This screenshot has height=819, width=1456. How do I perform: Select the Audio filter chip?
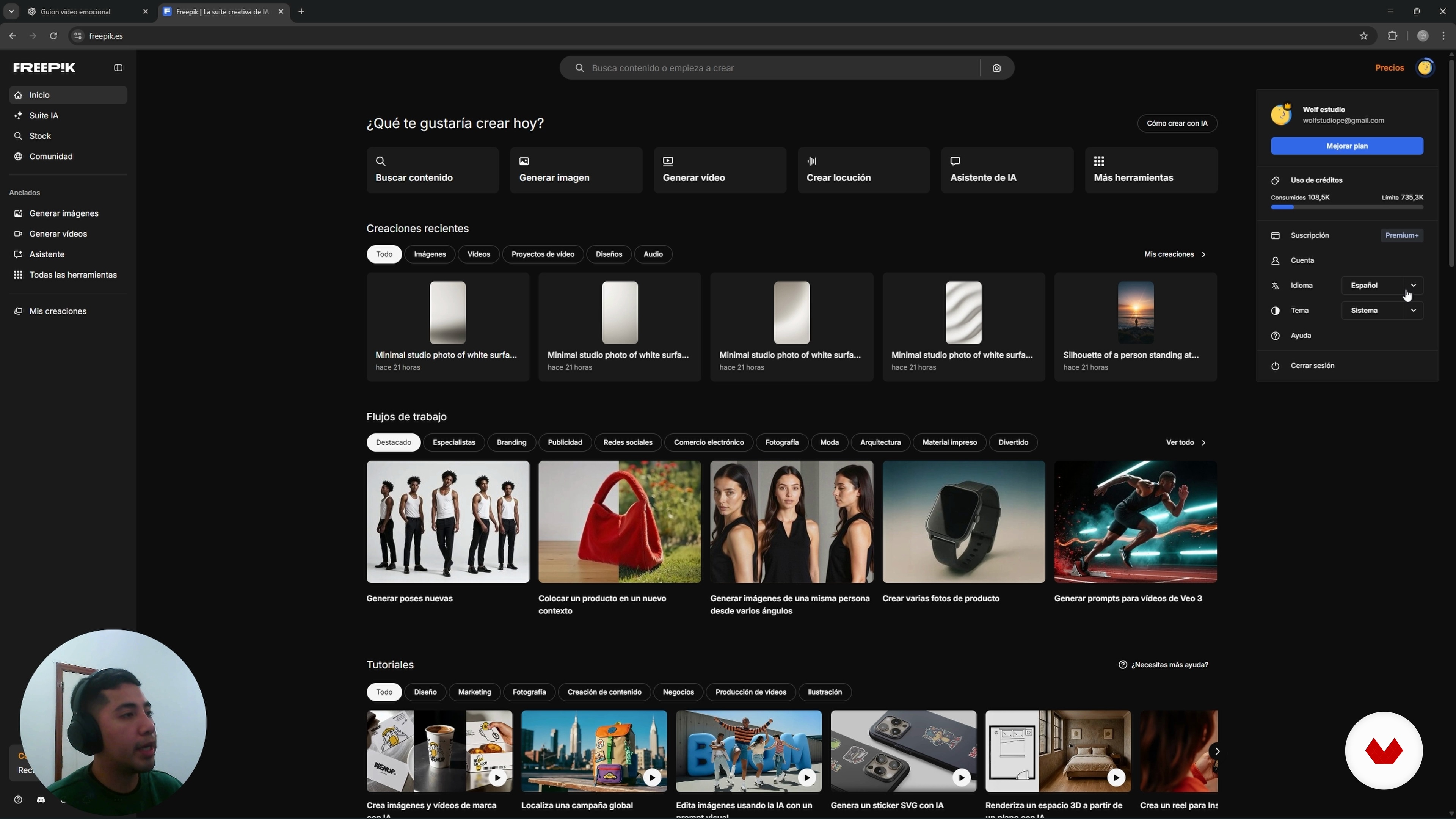coord(653,254)
